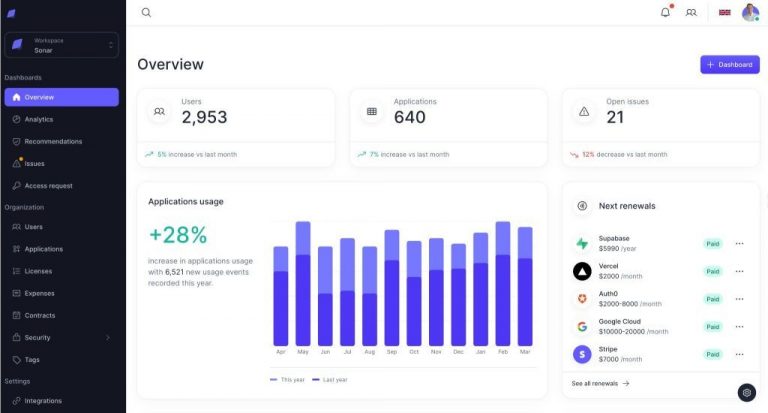Click the Stripe logo icon

[x=582, y=354]
